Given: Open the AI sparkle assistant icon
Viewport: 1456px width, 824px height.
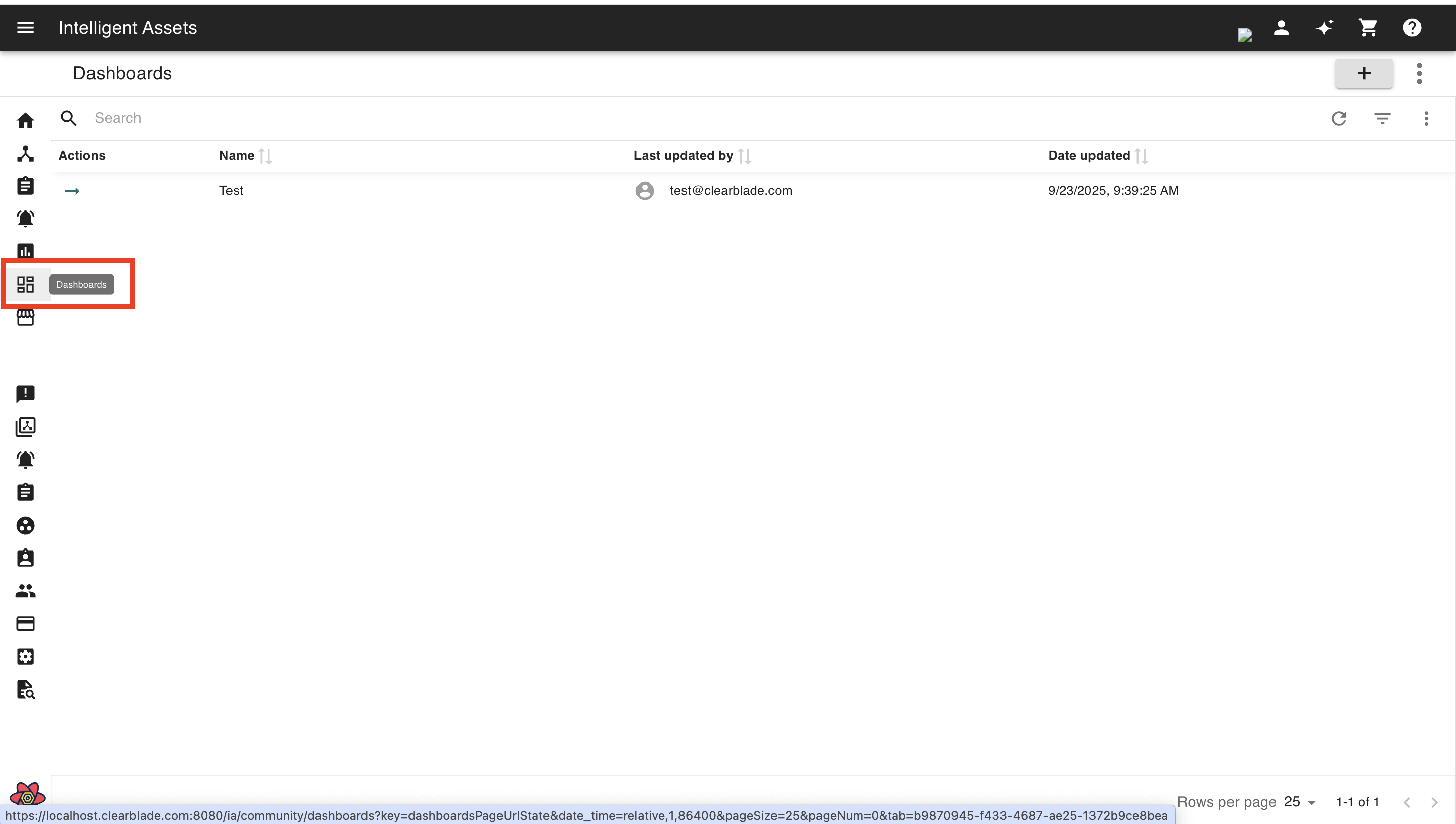Looking at the screenshot, I should point(1324,28).
